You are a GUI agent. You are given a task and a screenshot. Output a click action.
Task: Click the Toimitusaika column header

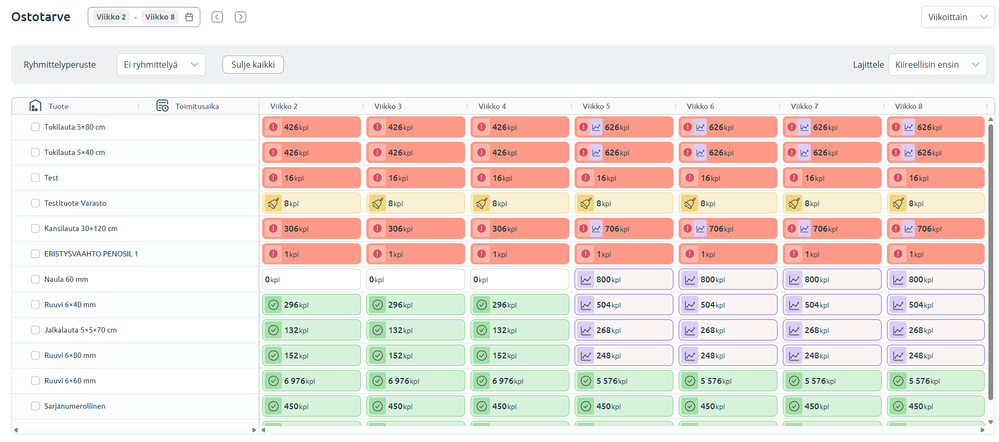(x=198, y=106)
